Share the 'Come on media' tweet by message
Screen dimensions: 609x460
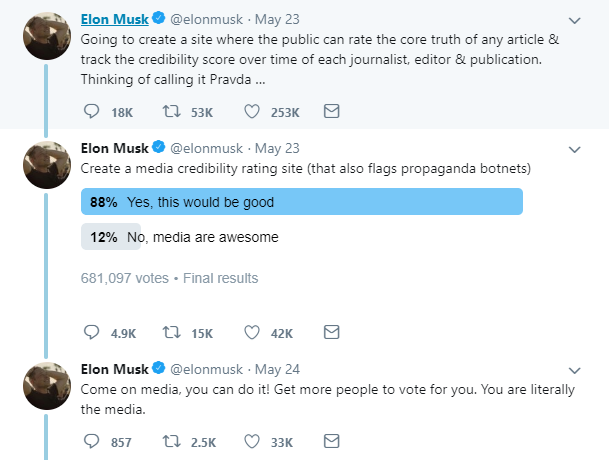point(332,440)
